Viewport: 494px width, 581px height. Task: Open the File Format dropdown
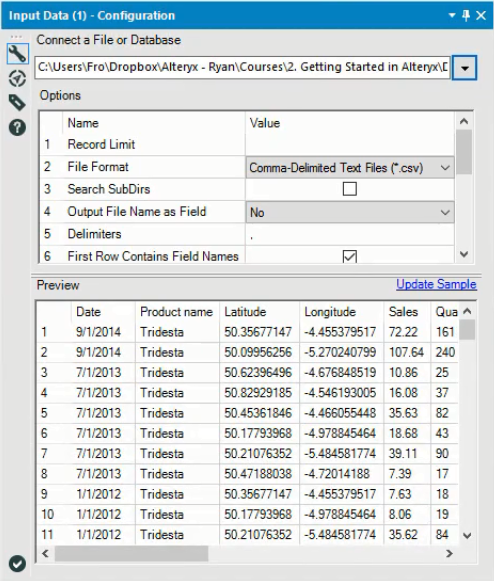[x=349, y=167]
